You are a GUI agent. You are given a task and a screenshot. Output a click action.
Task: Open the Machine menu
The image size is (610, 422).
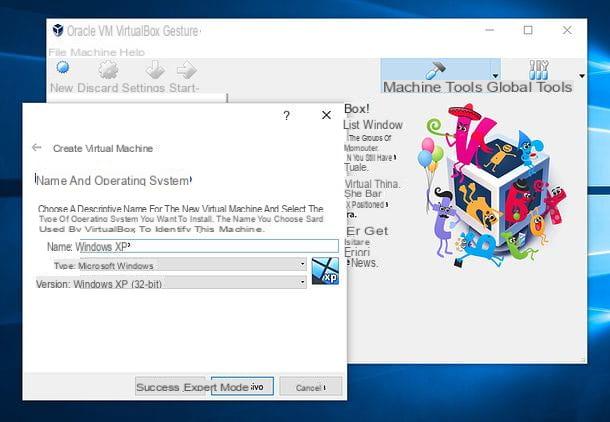(x=93, y=52)
